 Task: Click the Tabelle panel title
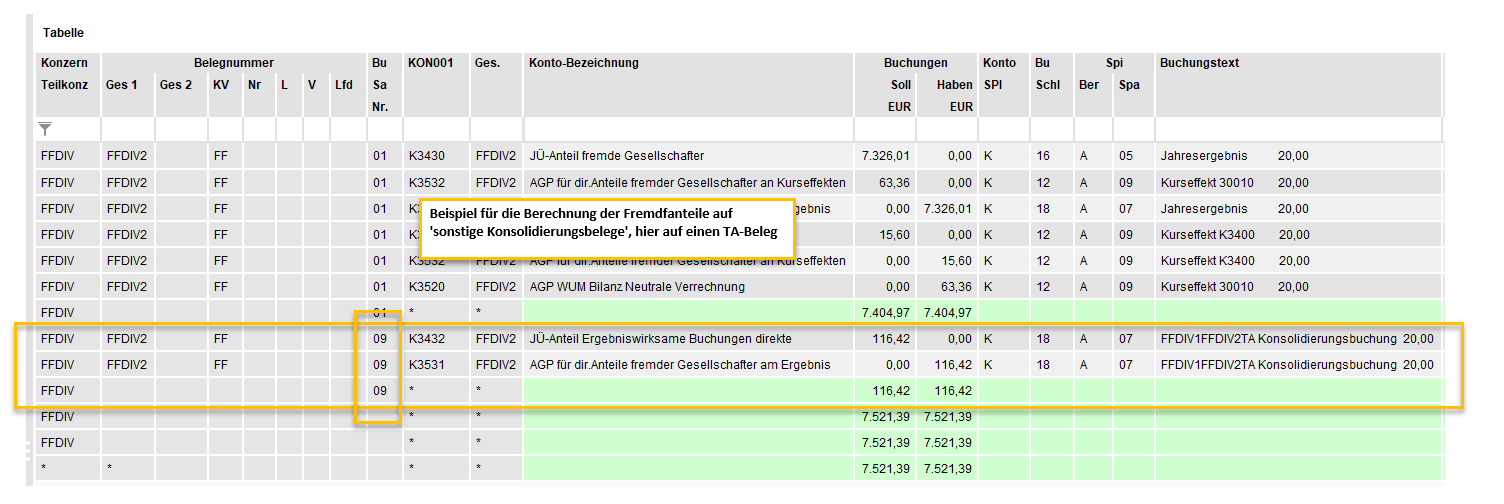[63, 33]
